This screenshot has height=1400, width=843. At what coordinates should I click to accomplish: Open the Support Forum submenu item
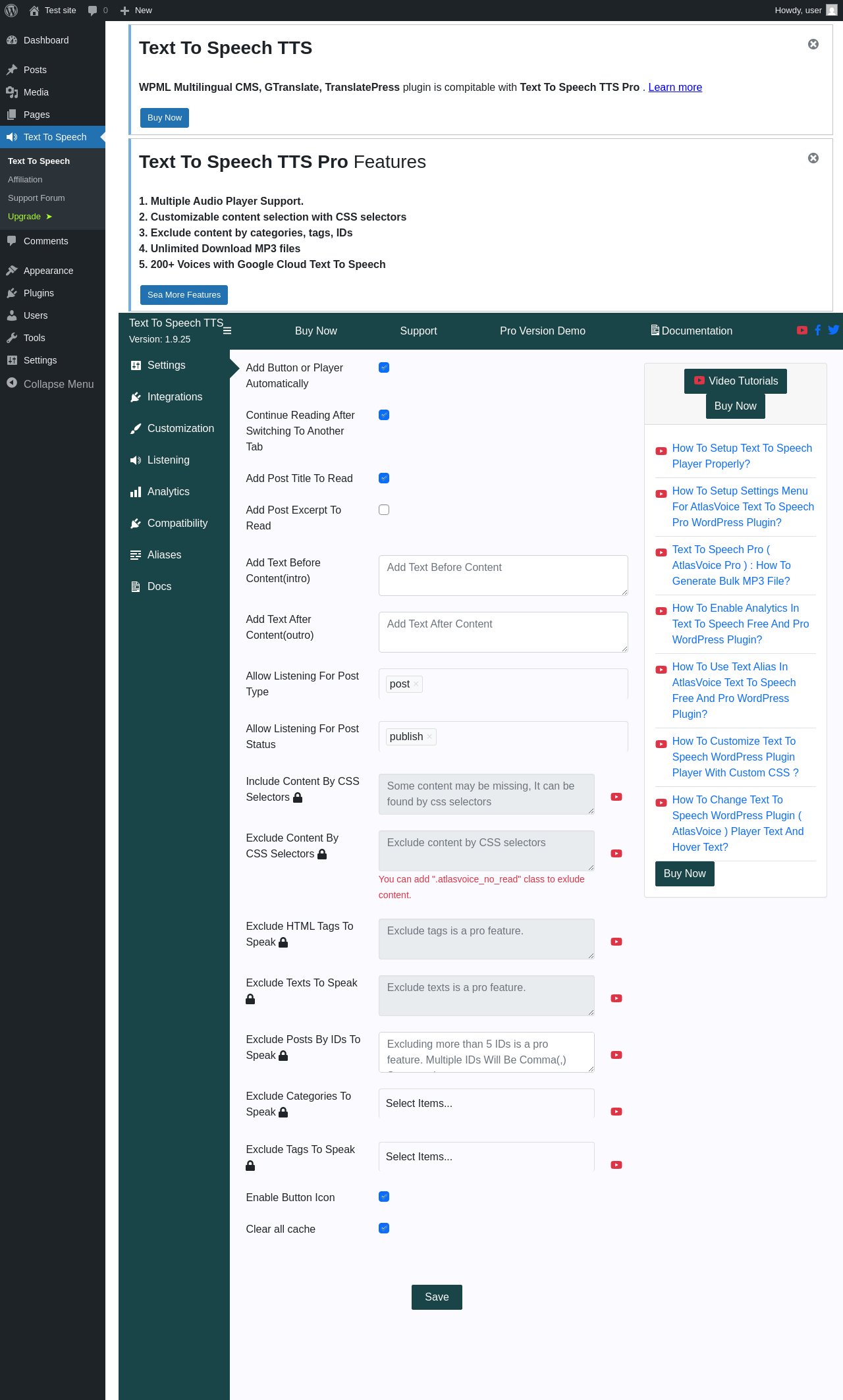pyautogui.click(x=53, y=198)
